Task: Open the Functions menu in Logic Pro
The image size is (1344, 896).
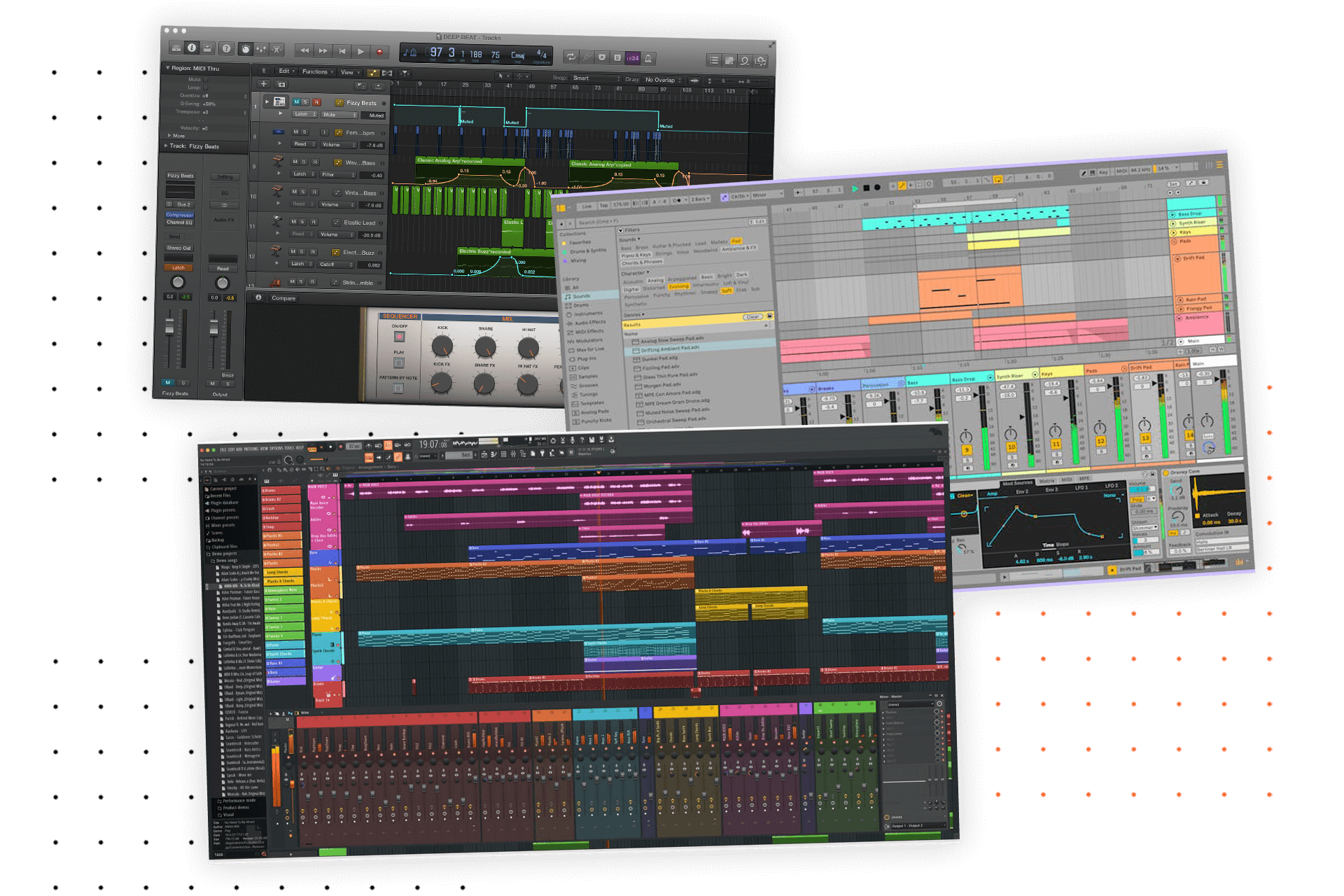Action: tap(315, 72)
